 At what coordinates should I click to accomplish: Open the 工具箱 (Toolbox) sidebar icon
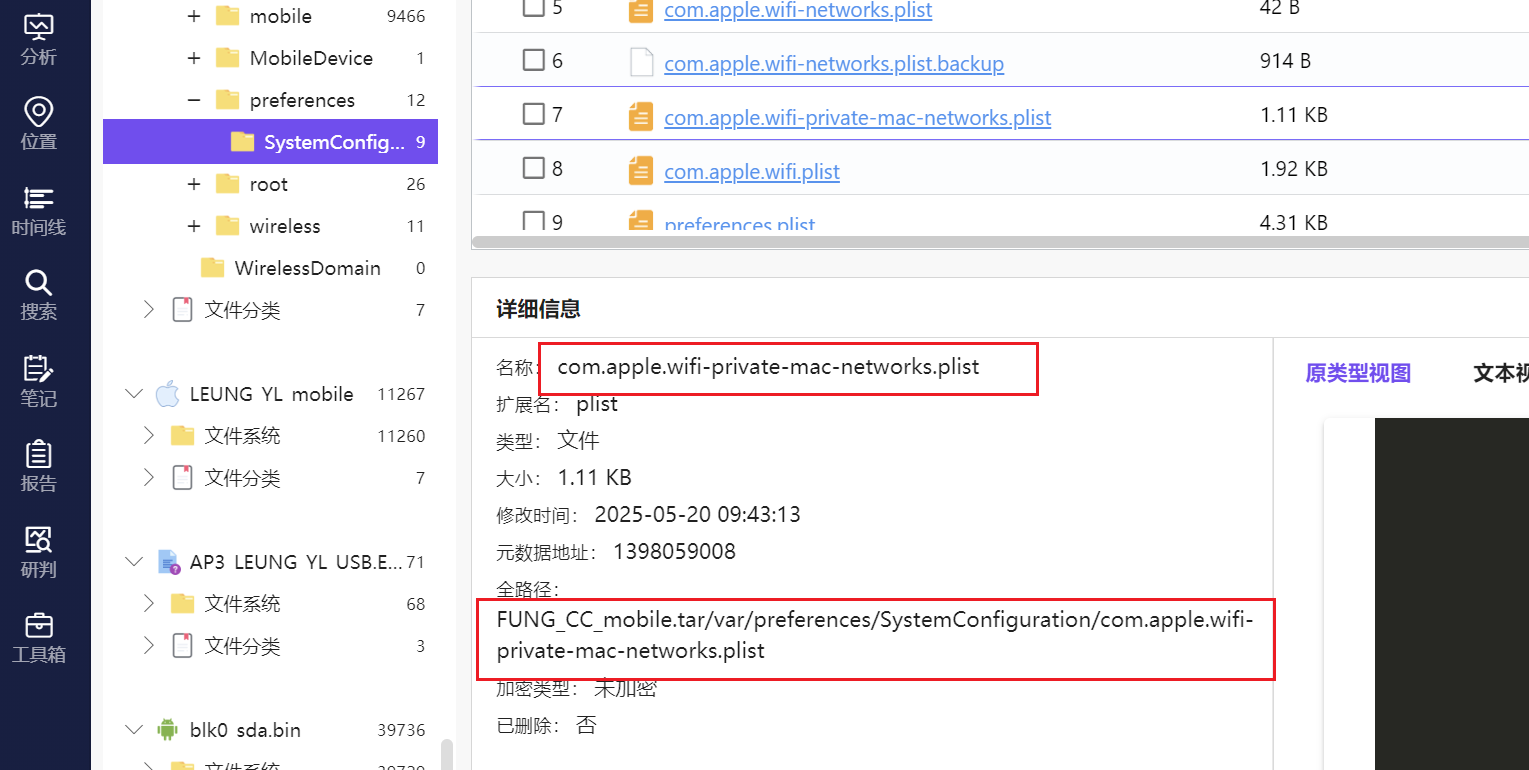point(39,638)
